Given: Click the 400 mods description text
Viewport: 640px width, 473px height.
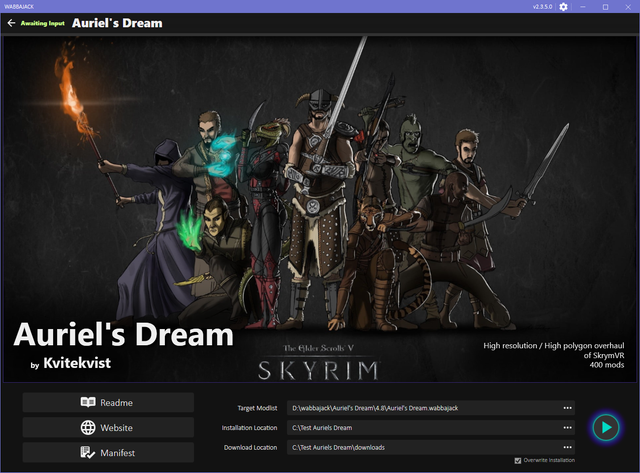Looking at the screenshot, I should pos(607,365).
